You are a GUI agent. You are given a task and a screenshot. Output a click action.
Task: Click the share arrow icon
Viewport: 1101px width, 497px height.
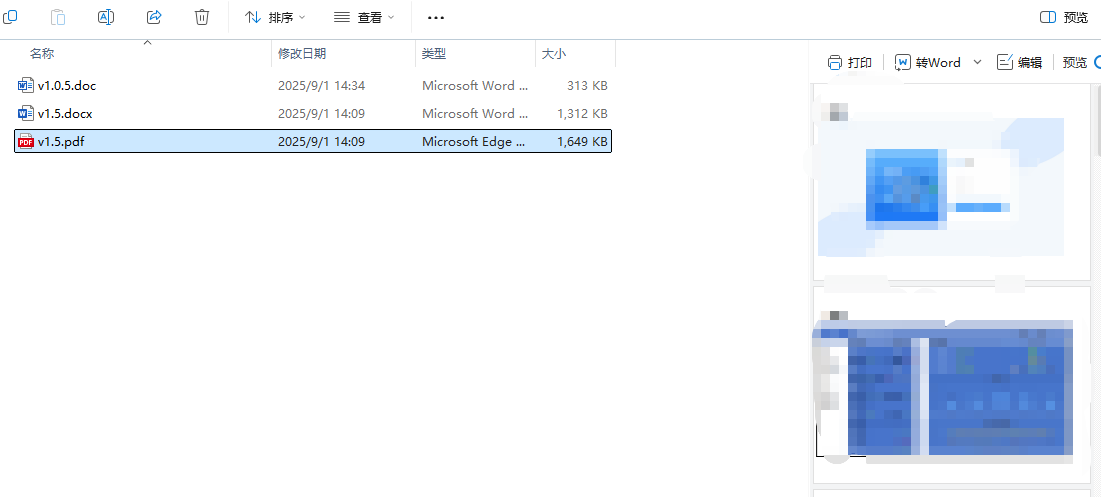[x=154, y=17]
